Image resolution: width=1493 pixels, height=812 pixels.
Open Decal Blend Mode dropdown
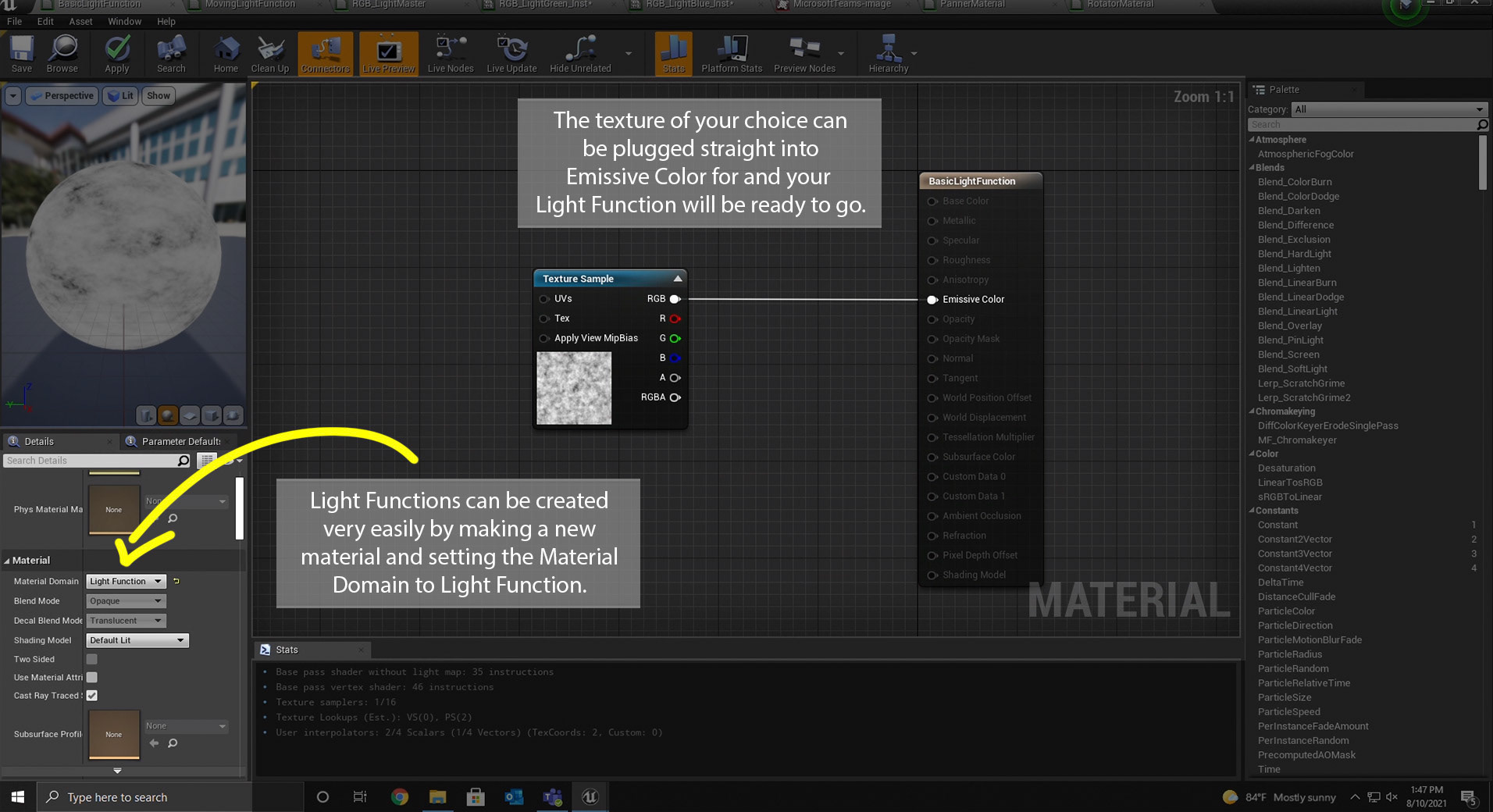click(x=126, y=621)
